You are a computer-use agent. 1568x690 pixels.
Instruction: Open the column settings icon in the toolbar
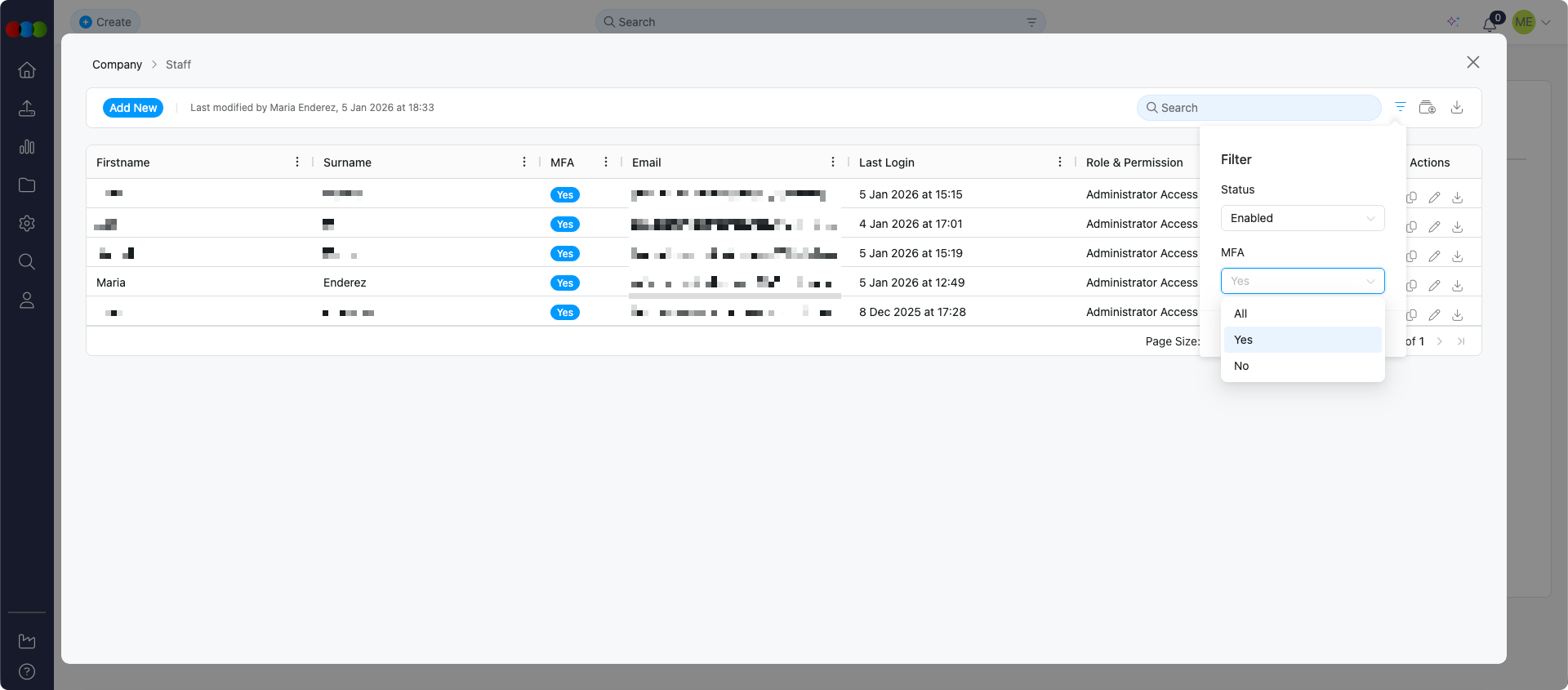pos(1427,107)
